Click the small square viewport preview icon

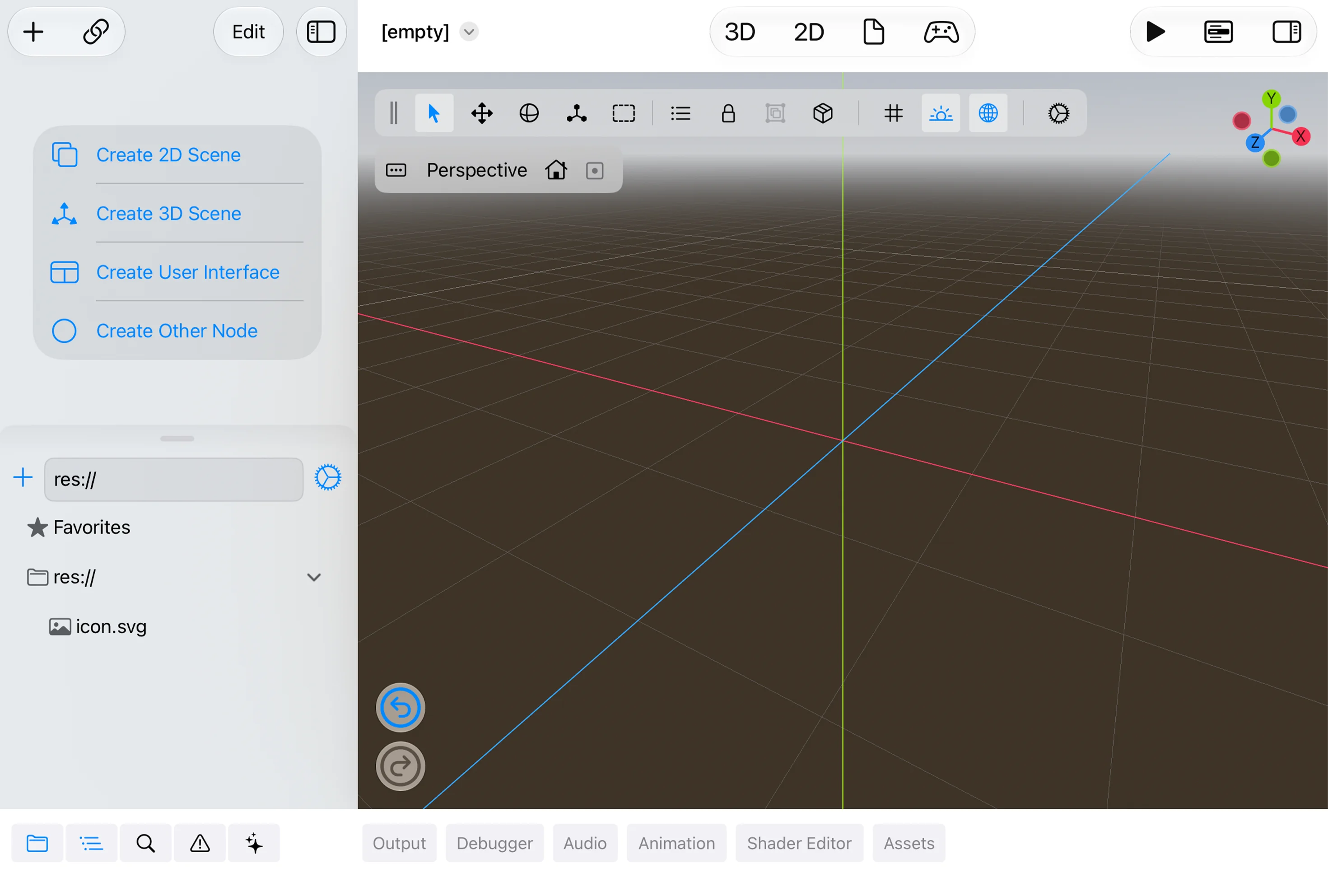pyautogui.click(x=595, y=170)
